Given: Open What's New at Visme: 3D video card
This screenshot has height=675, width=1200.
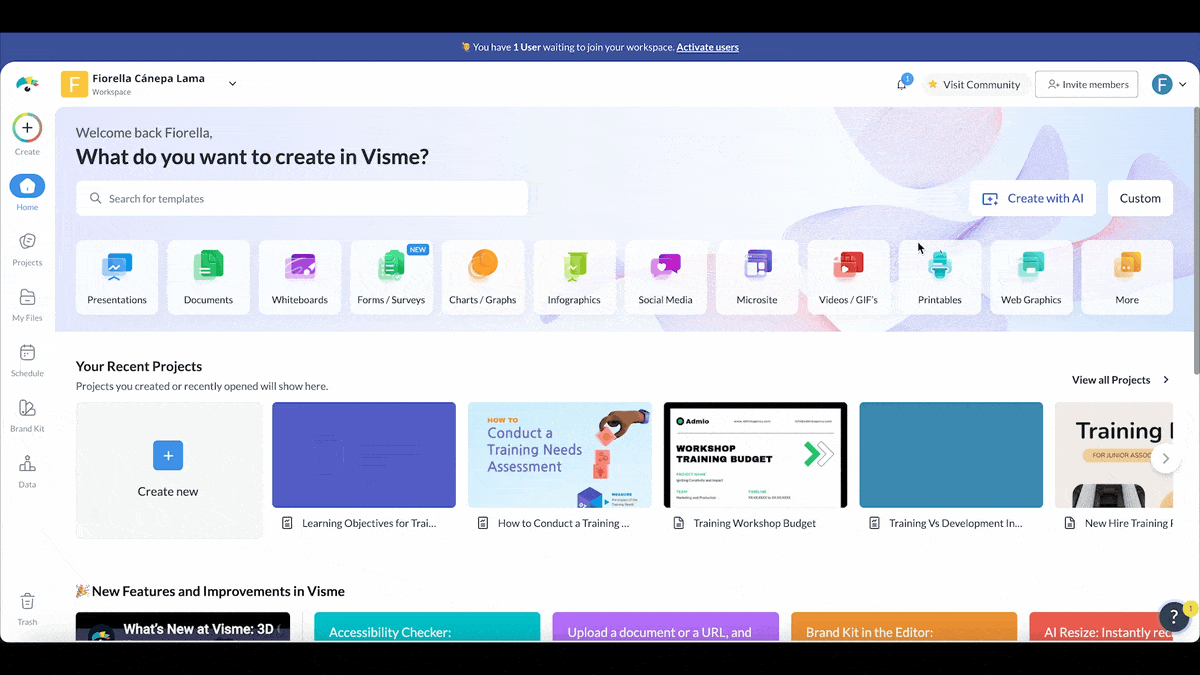Looking at the screenshot, I should click(x=183, y=627).
